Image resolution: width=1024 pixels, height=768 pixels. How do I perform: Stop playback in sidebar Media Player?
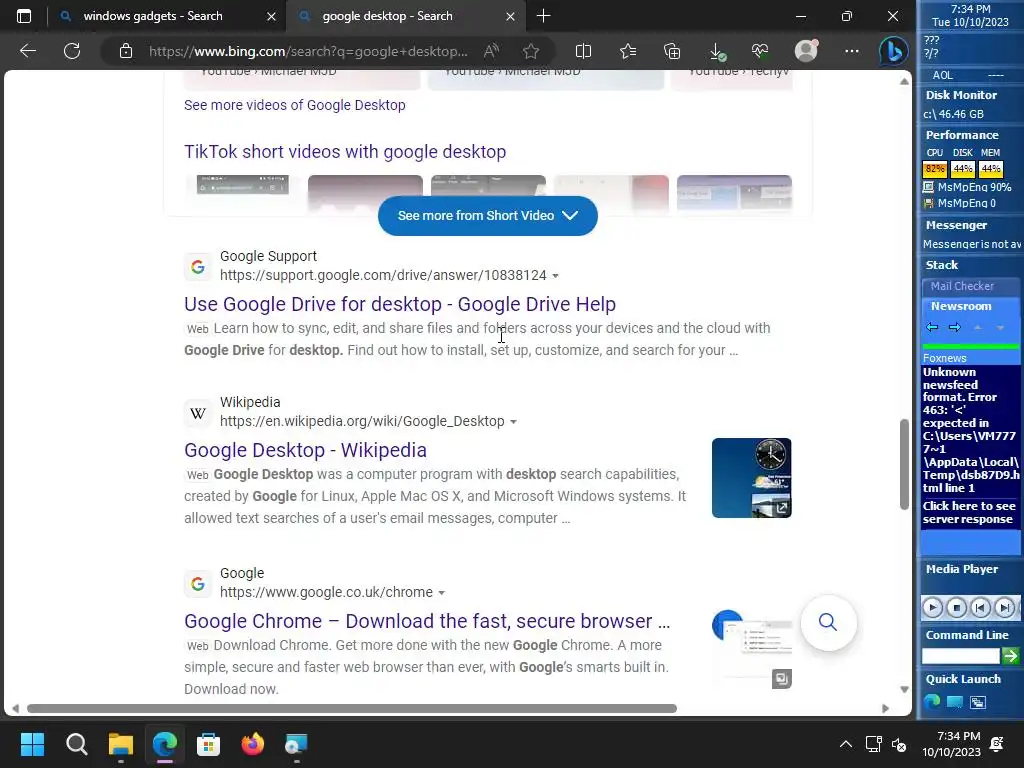click(957, 608)
